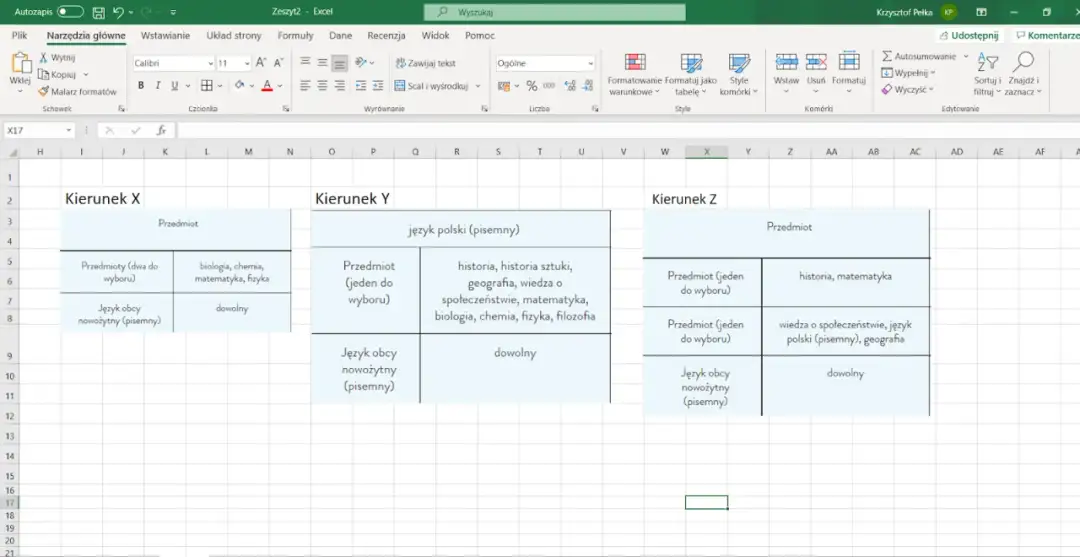Click the Autosumowanie sigma icon
This screenshot has width=1080, height=557.
(887, 57)
